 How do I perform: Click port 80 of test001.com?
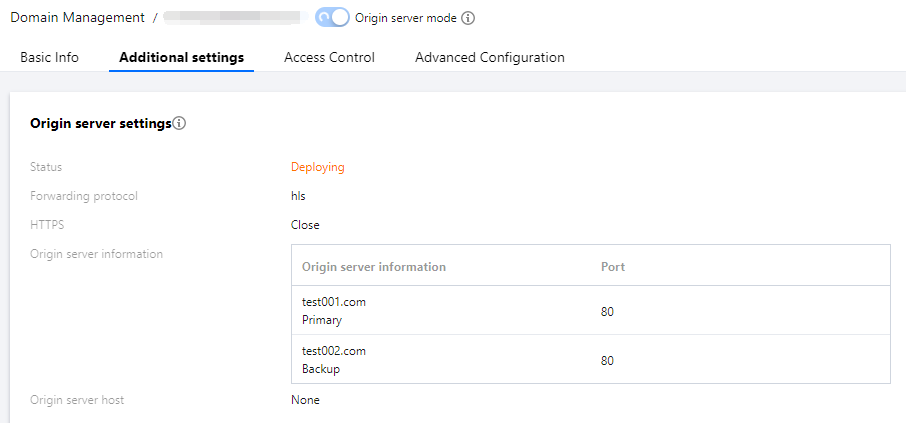point(607,311)
